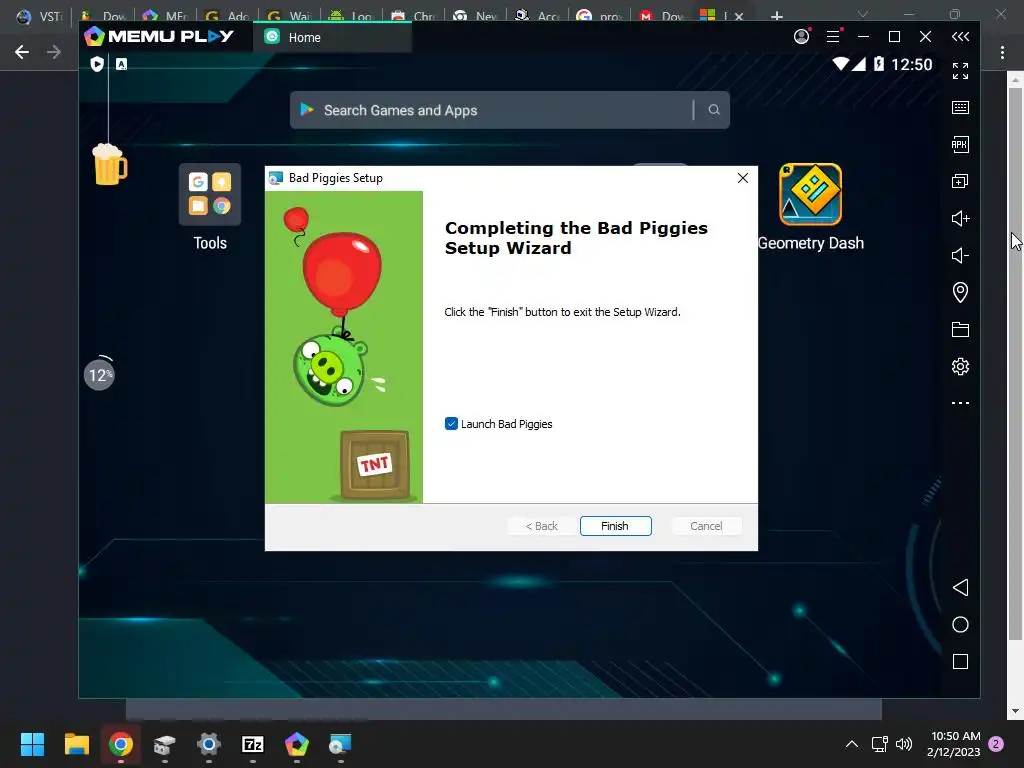1024x768 pixels.
Task: Switch to the VST browser tab
Action: point(38,16)
